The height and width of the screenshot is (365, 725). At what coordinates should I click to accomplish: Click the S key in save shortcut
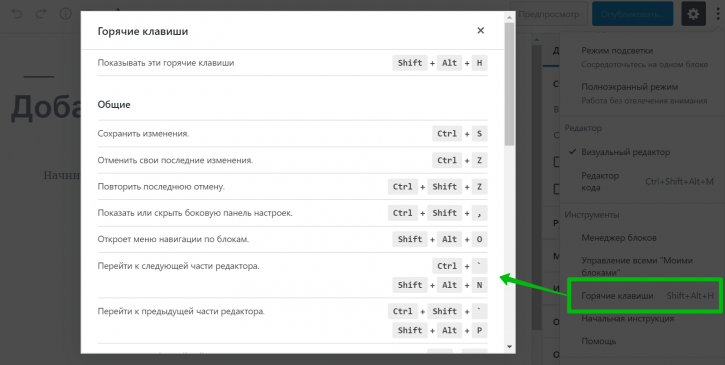(x=479, y=134)
